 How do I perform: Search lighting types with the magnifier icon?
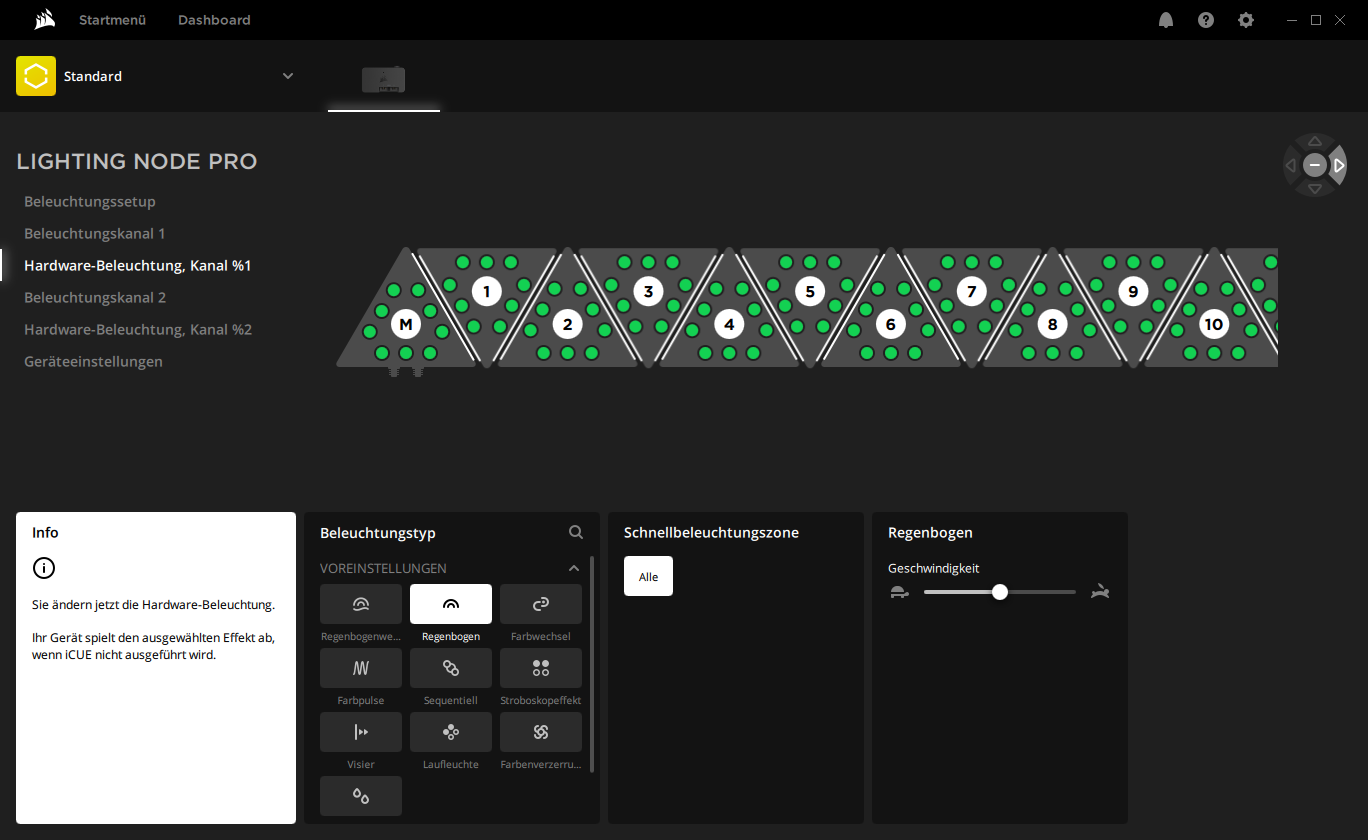576,533
